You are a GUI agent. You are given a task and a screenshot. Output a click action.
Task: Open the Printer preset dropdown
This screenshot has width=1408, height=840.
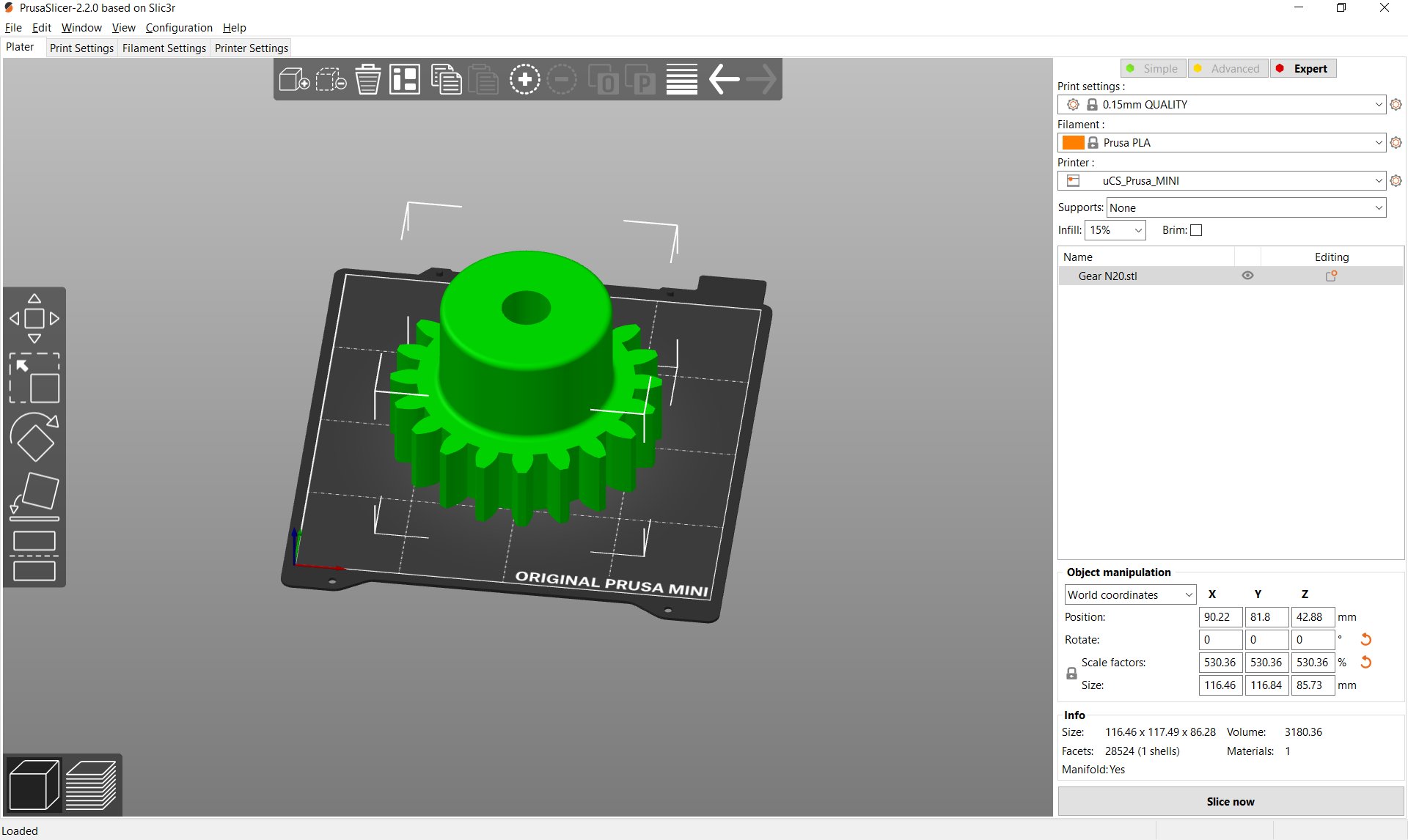[1222, 181]
